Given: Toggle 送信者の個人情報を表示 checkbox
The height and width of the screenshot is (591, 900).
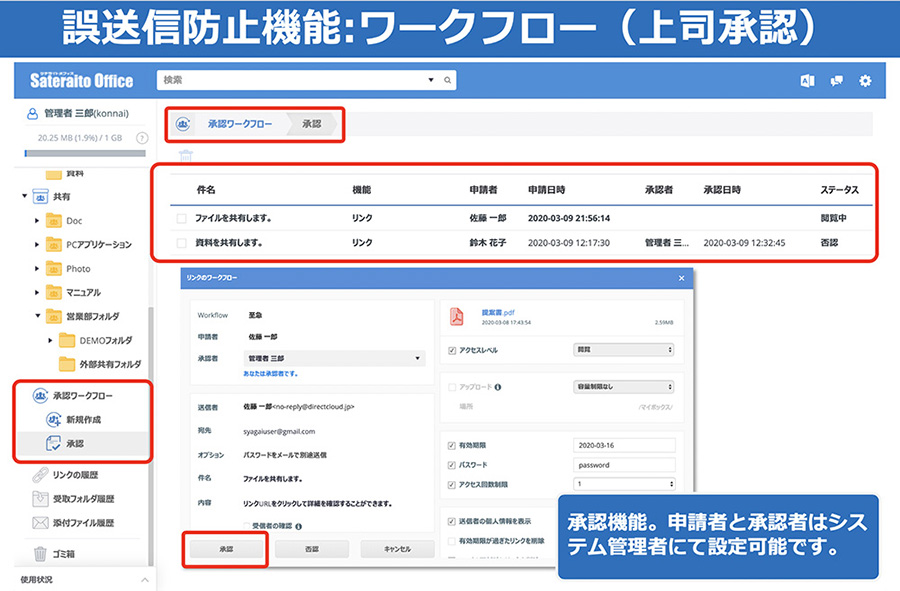Looking at the screenshot, I should 452,522.
